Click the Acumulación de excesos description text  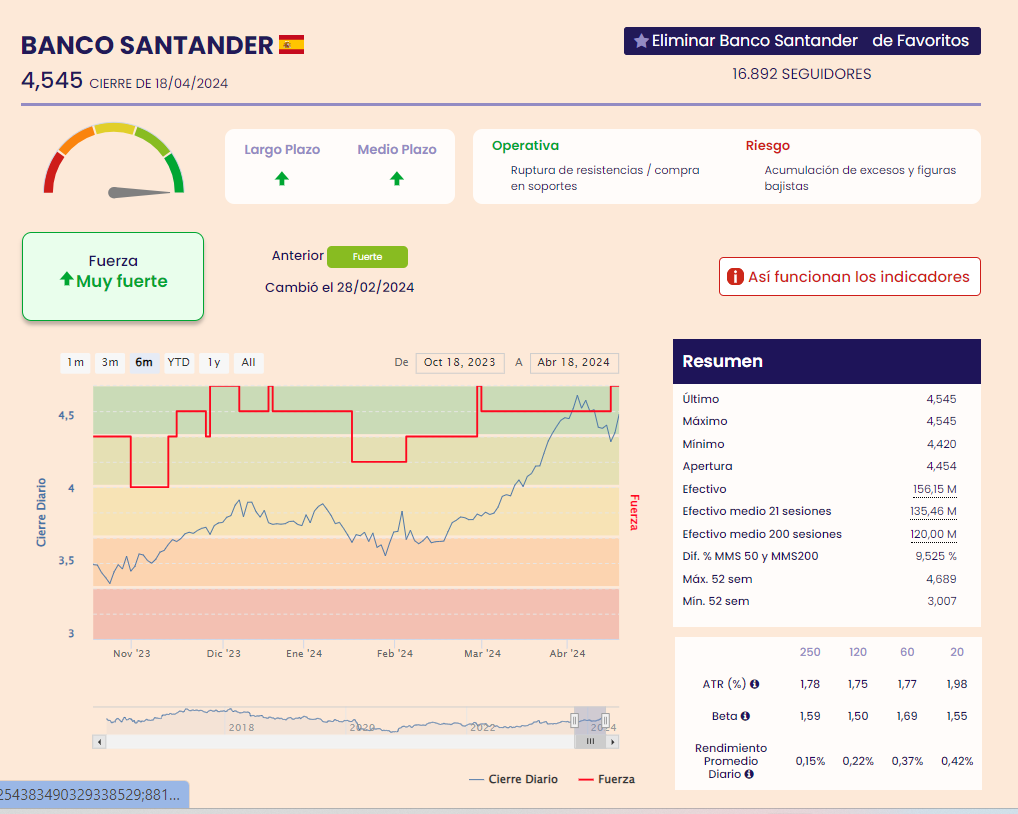[860, 178]
